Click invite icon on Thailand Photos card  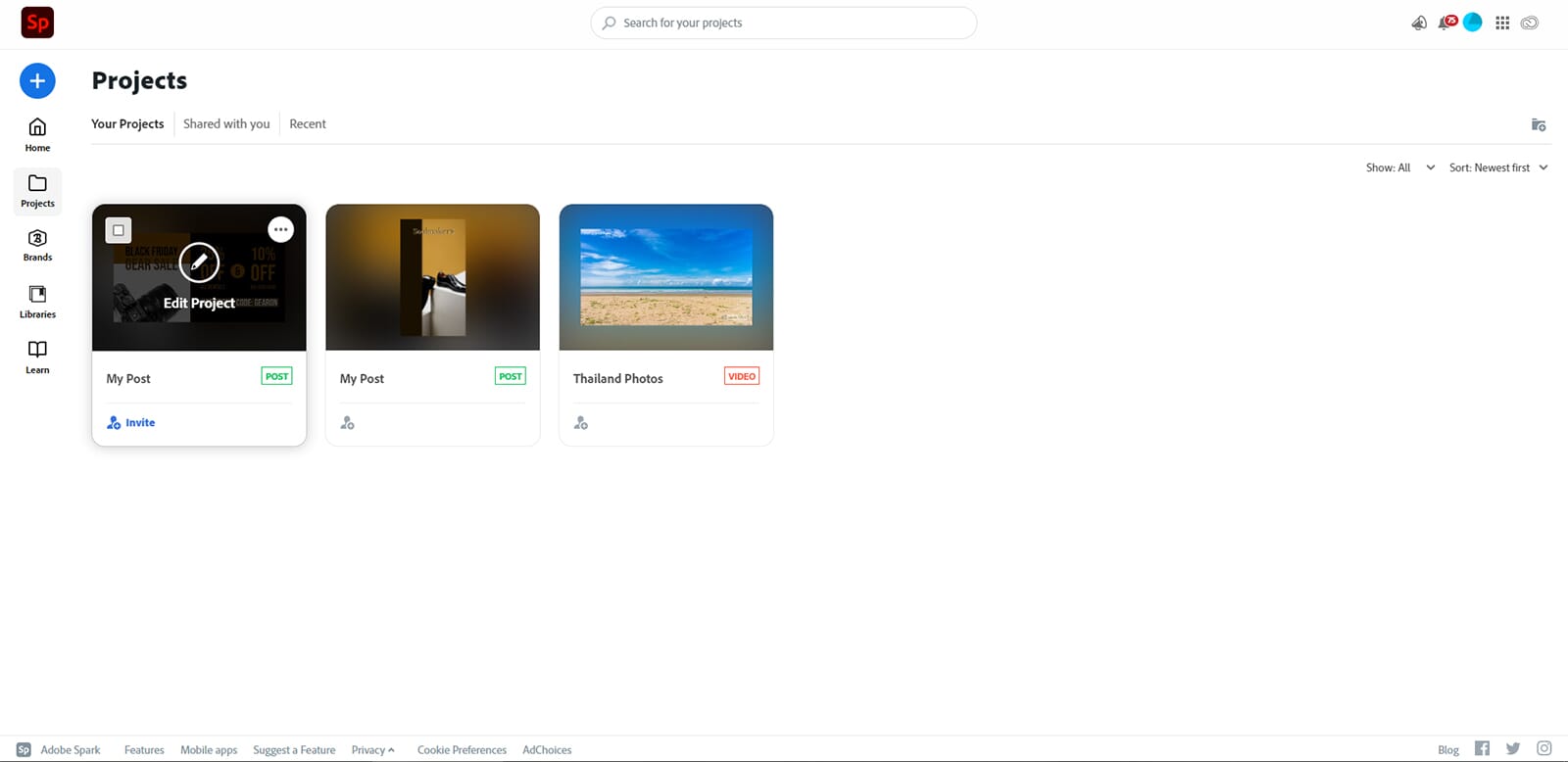580,423
